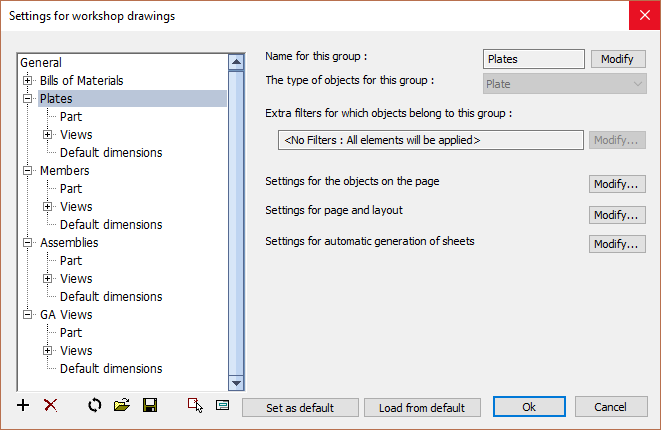
Task: Click the No Filters text field
Action: pyautogui.click(x=430, y=140)
